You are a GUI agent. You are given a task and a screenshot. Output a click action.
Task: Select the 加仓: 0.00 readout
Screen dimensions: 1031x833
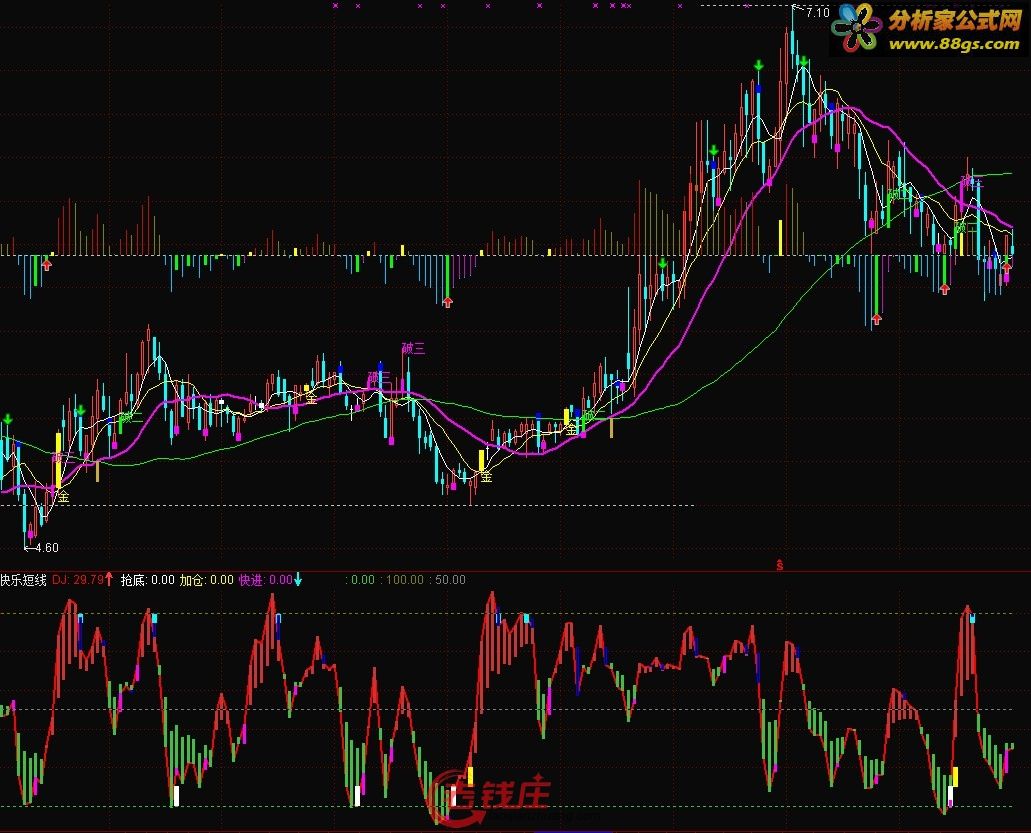pyautogui.click(x=206, y=580)
